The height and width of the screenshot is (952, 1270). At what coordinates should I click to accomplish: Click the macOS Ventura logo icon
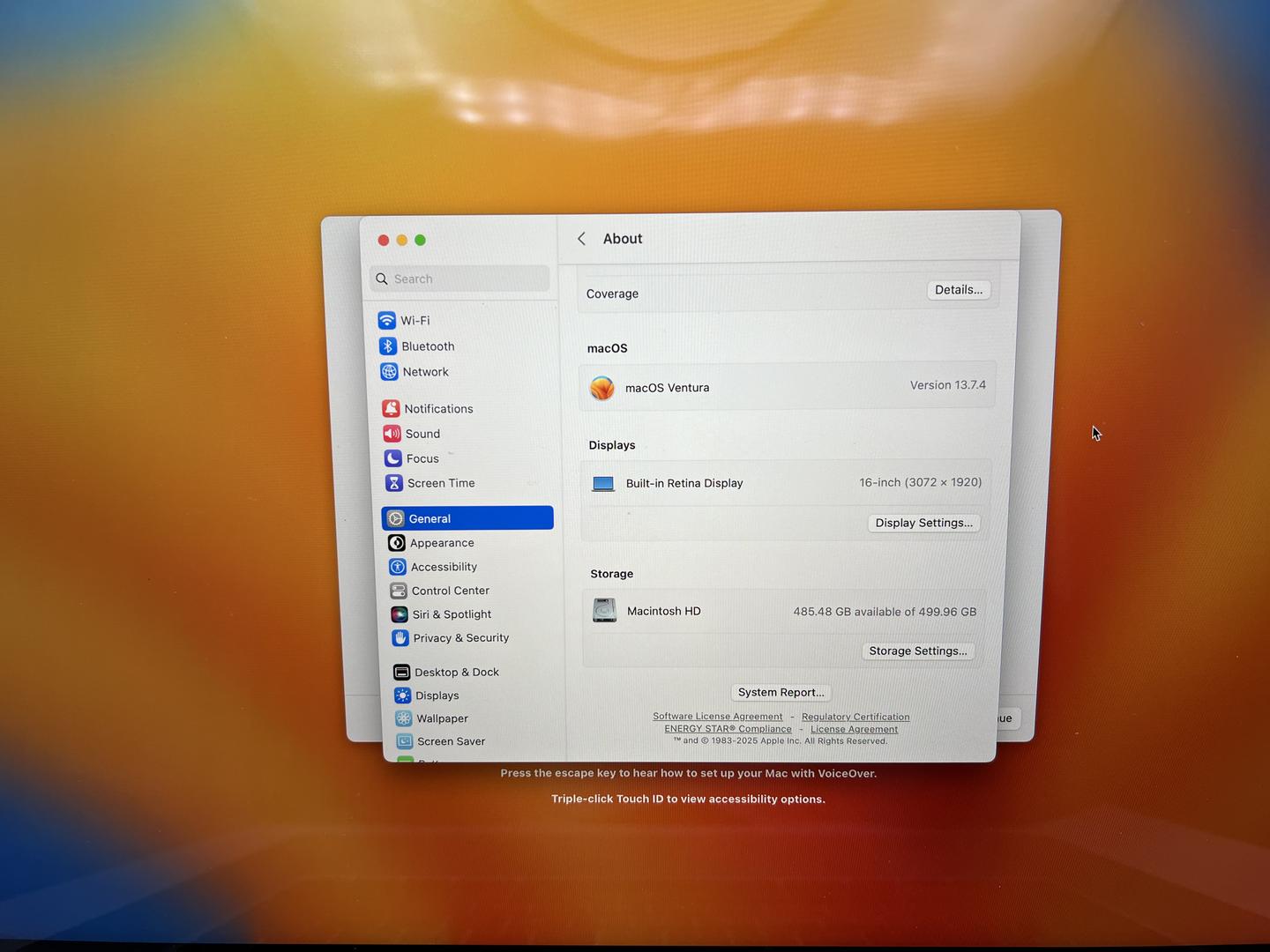coord(601,388)
